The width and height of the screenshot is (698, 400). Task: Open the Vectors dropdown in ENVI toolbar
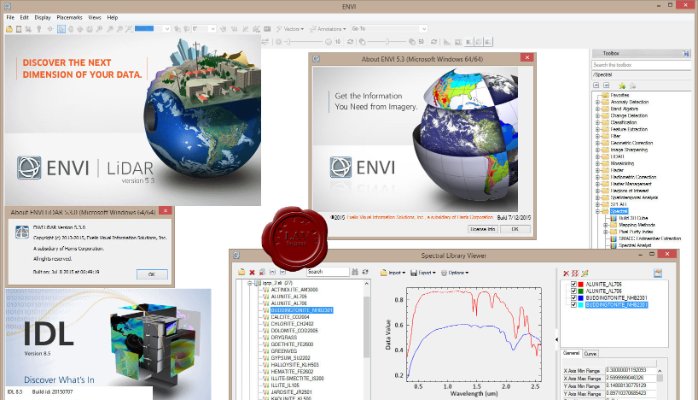click(290, 29)
